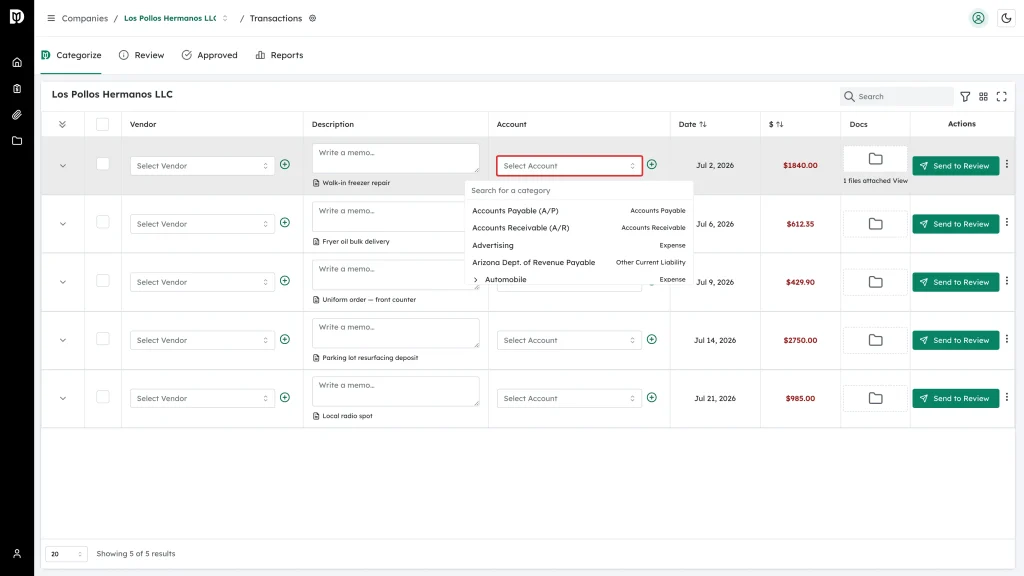Change the 20 rows-per-page selector

pos(66,554)
